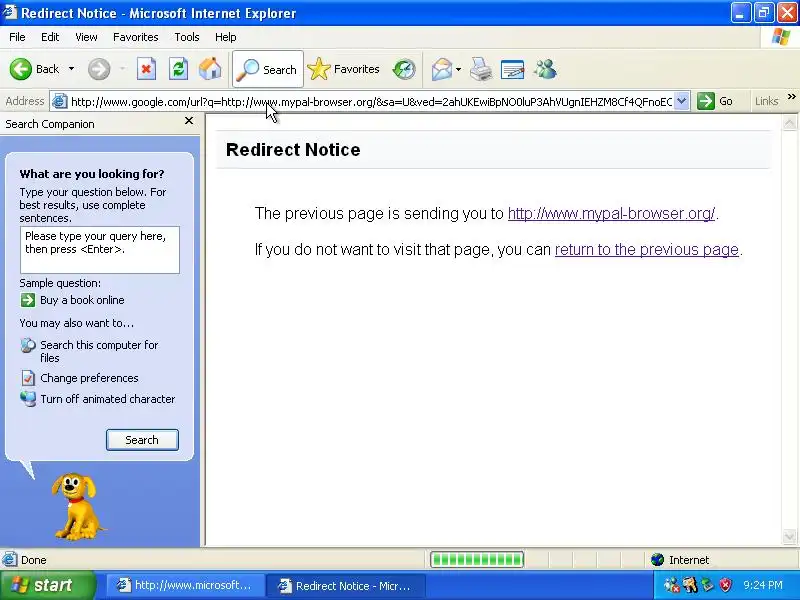Click the Windows flag logo throbber
Image resolution: width=800 pixels, height=600 pixels.
pyautogui.click(x=781, y=37)
